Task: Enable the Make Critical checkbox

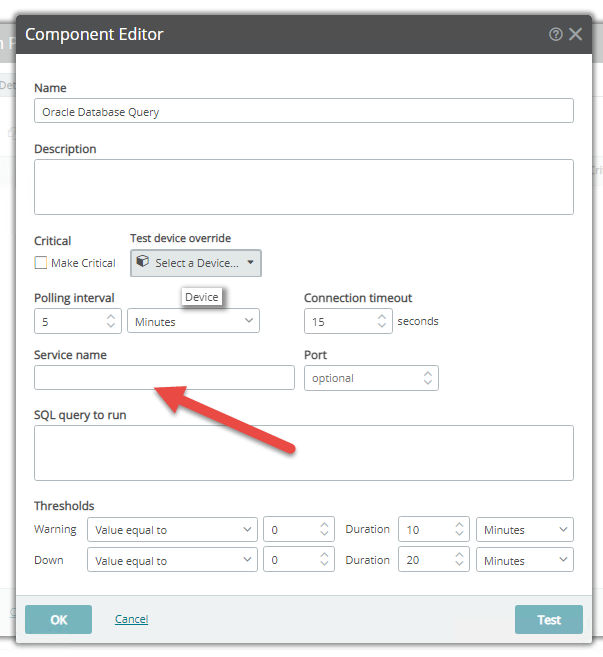Action: 41,263
